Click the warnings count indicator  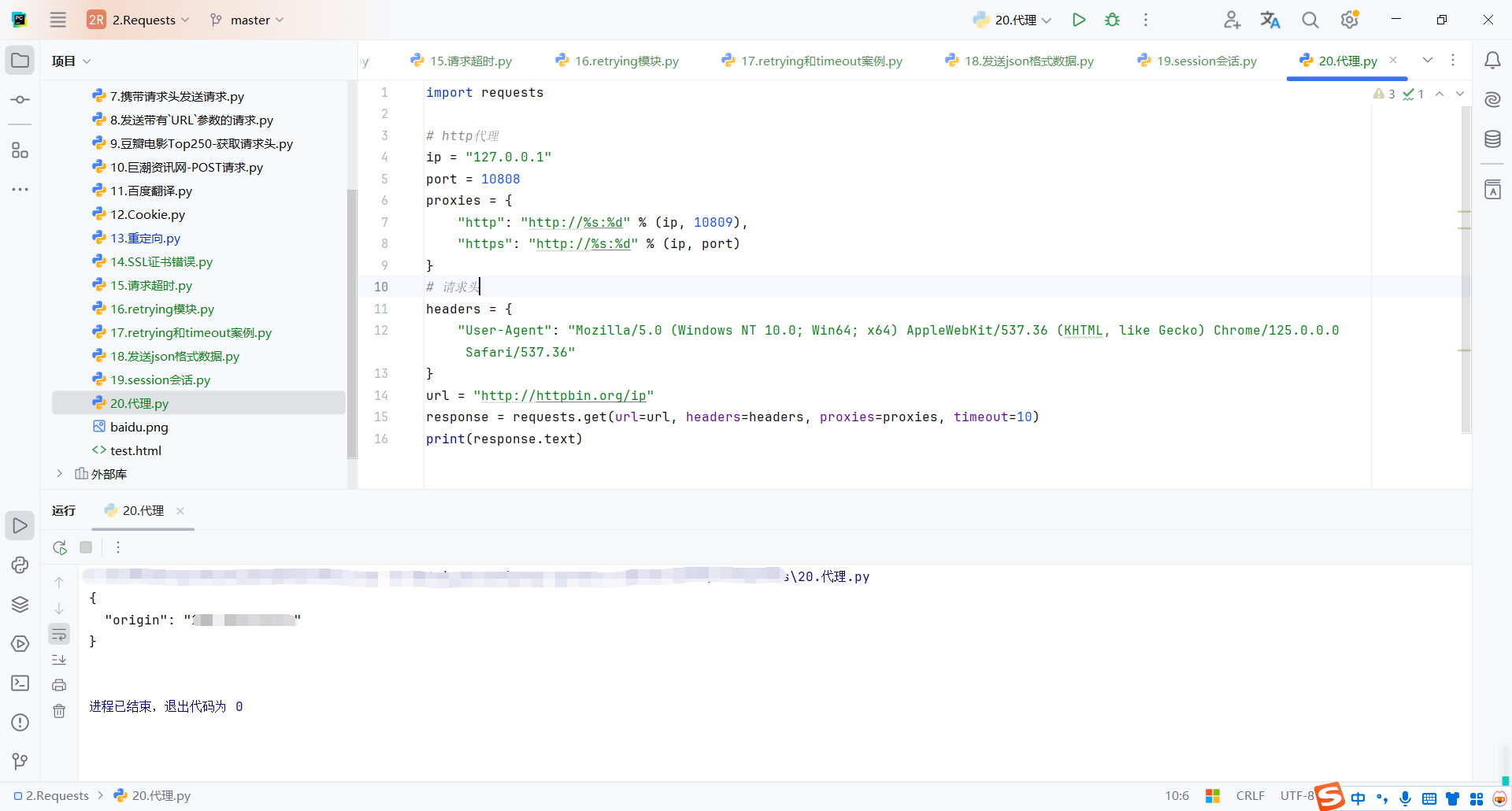(x=1384, y=94)
